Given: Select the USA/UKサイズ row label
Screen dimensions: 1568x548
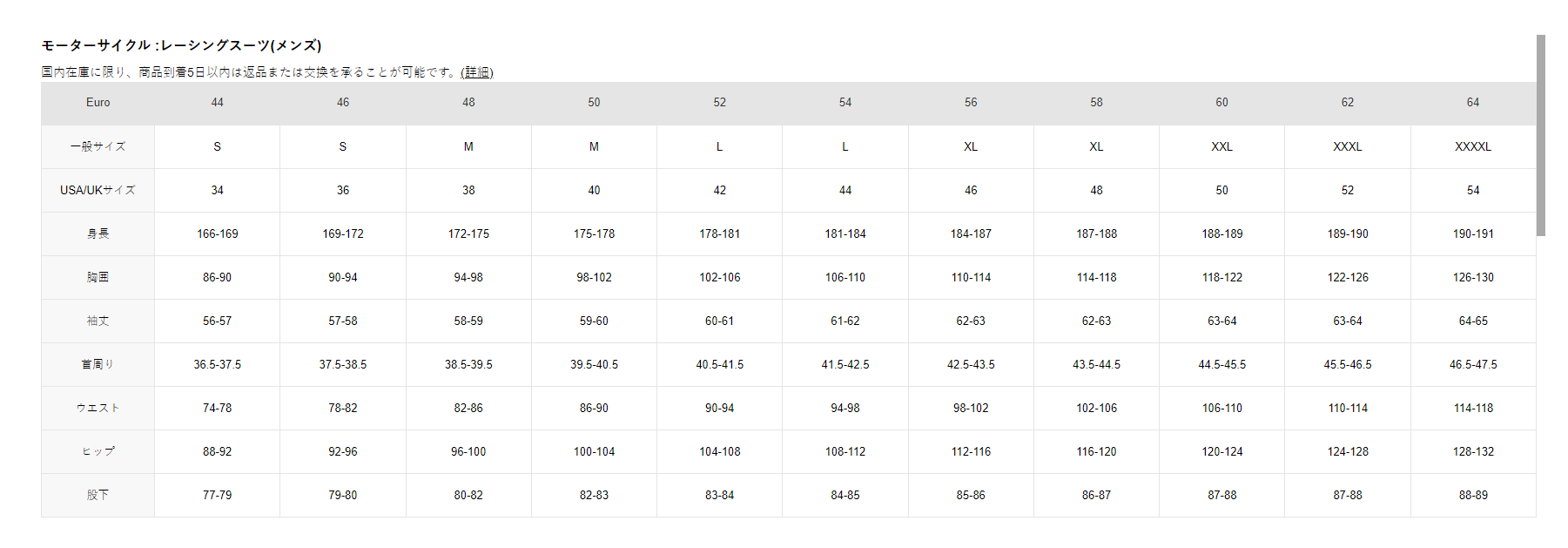Looking at the screenshot, I should (98, 190).
